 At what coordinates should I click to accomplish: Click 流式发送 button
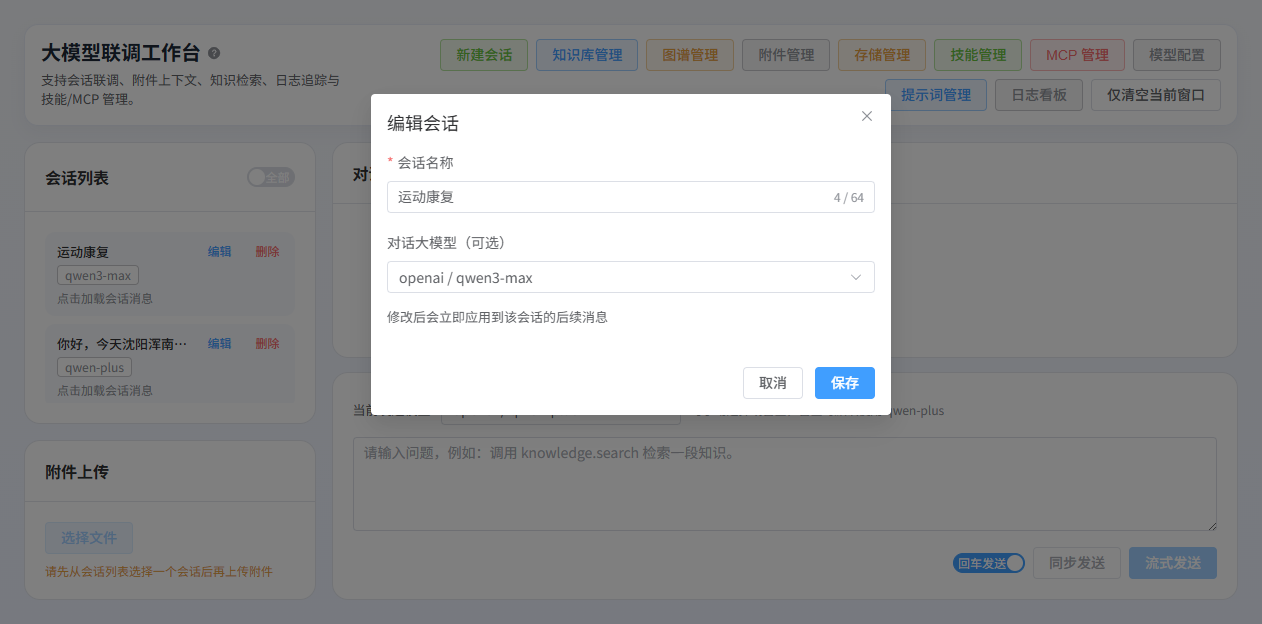point(1173,563)
